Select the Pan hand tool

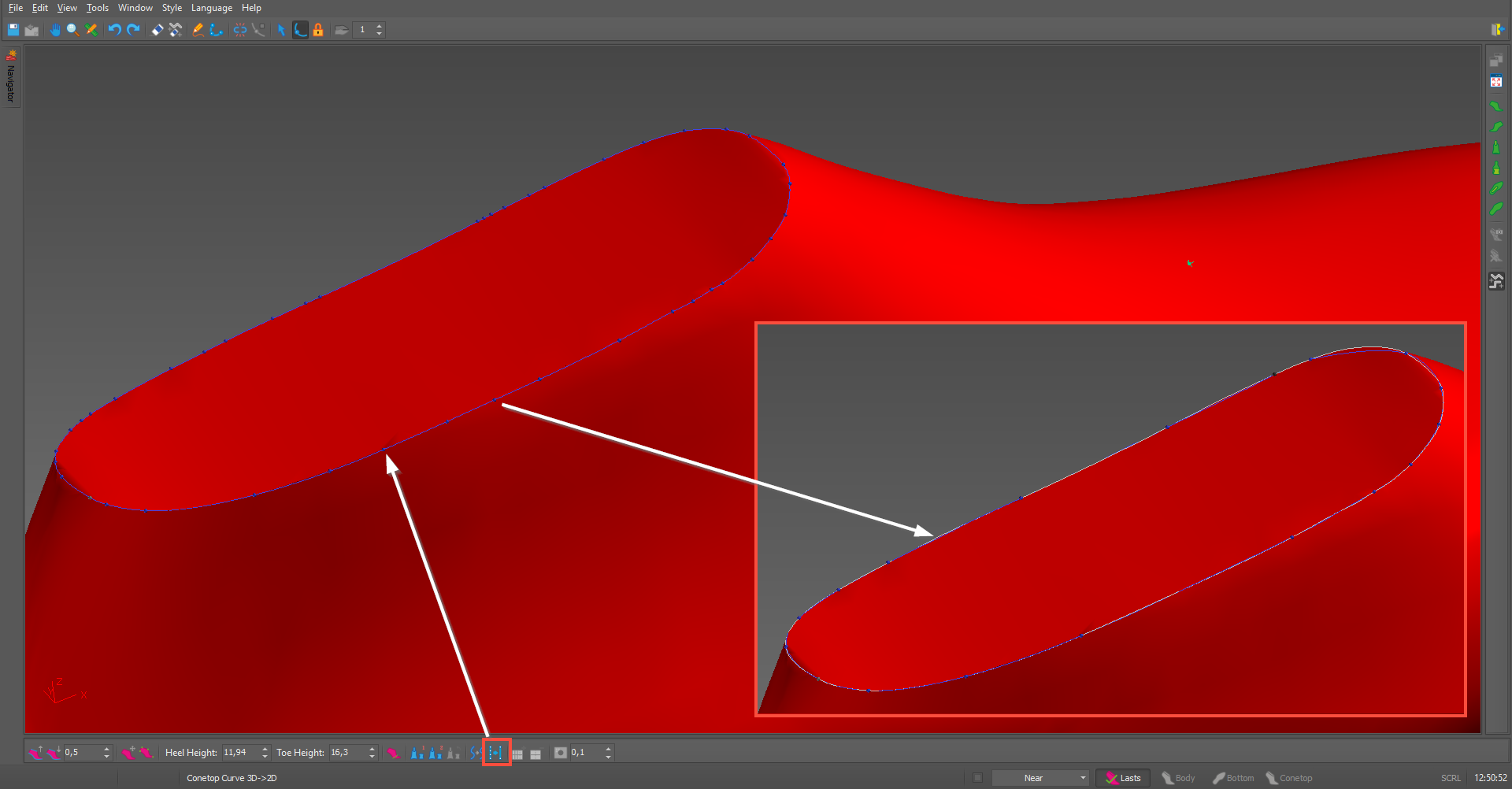click(55, 30)
